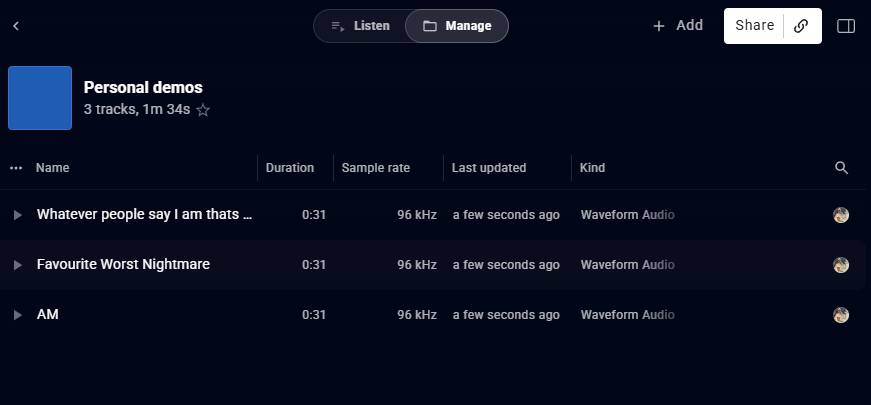
Task: Play the Favourite Worst Nightmare track
Action: [x=18, y=265]
